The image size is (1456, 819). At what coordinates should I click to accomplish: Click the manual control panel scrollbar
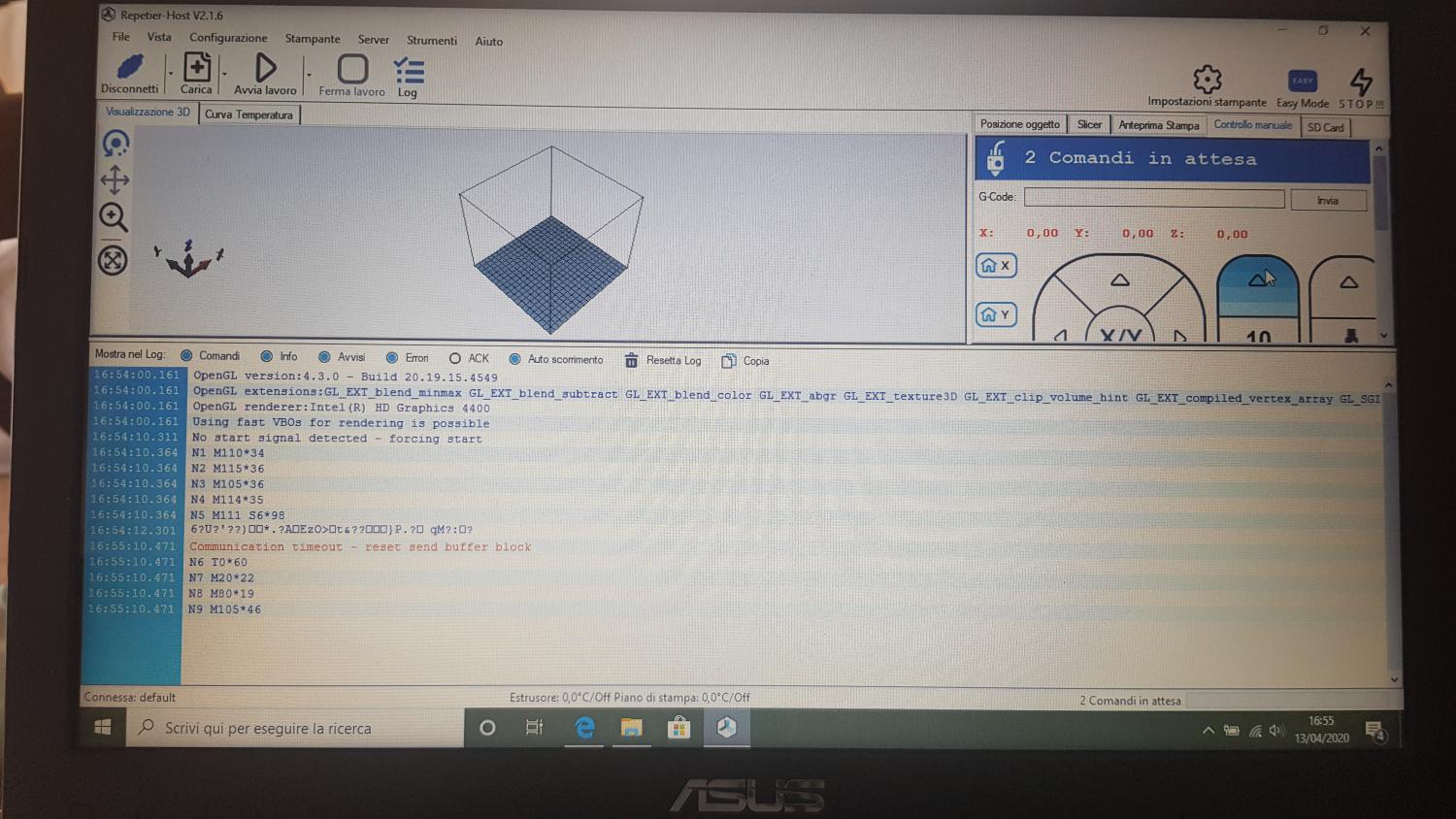point(1381,242)
